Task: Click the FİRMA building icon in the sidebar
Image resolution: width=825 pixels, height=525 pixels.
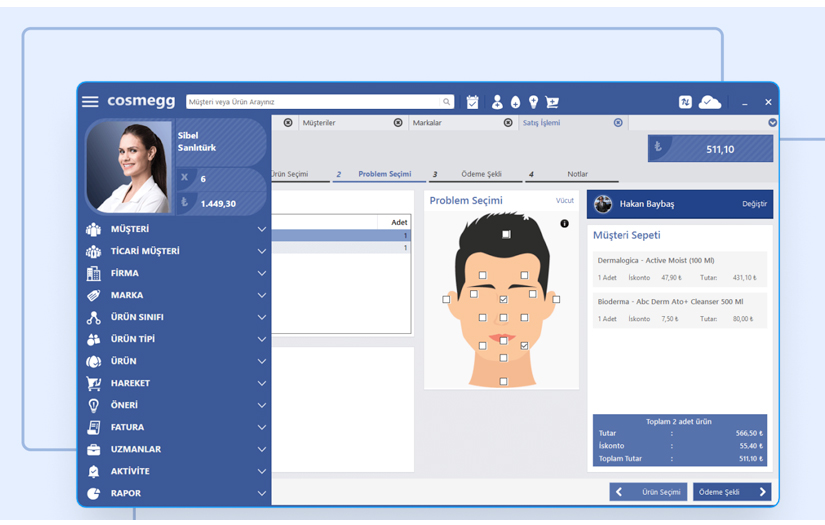Action: (x=94, y=274)
